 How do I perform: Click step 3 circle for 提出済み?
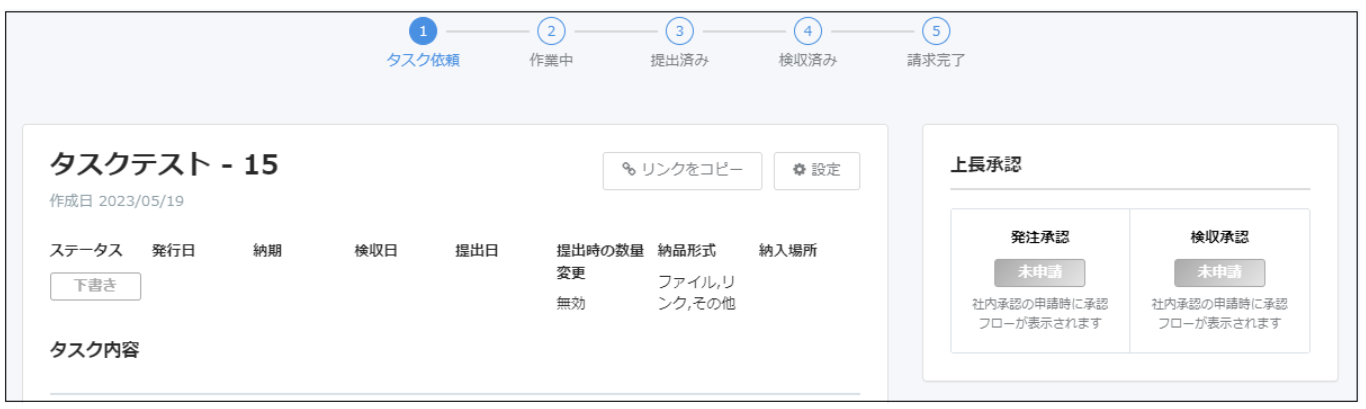[679, 31]
